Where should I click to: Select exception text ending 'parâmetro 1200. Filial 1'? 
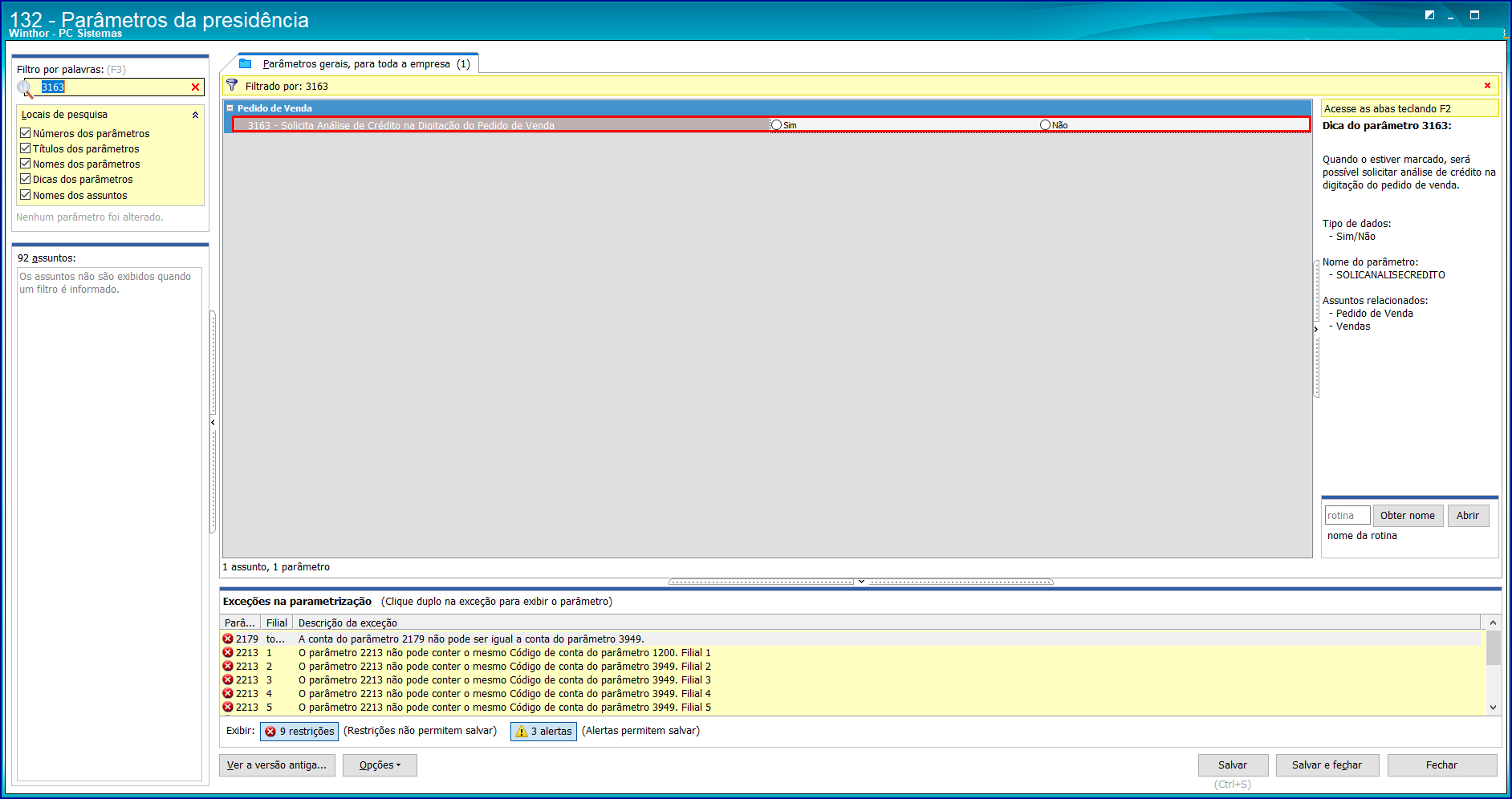(504, 653)
